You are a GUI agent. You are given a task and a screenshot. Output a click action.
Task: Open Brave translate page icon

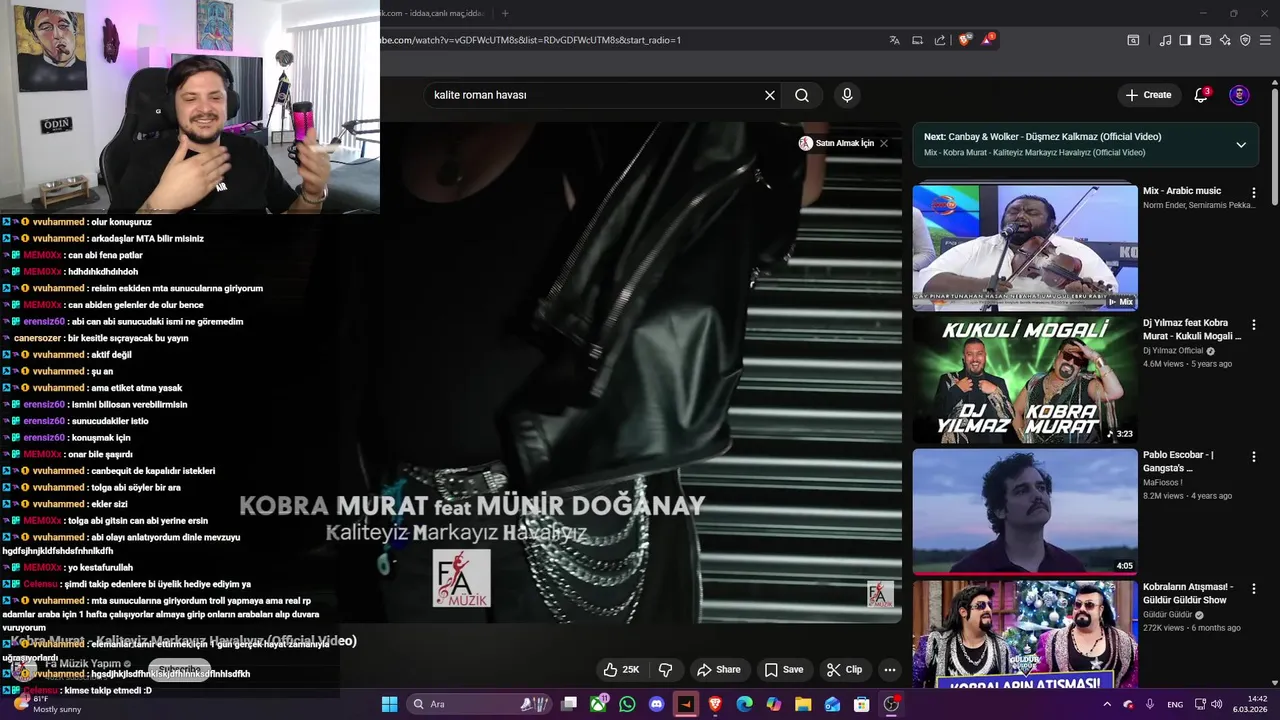[894, 40]
